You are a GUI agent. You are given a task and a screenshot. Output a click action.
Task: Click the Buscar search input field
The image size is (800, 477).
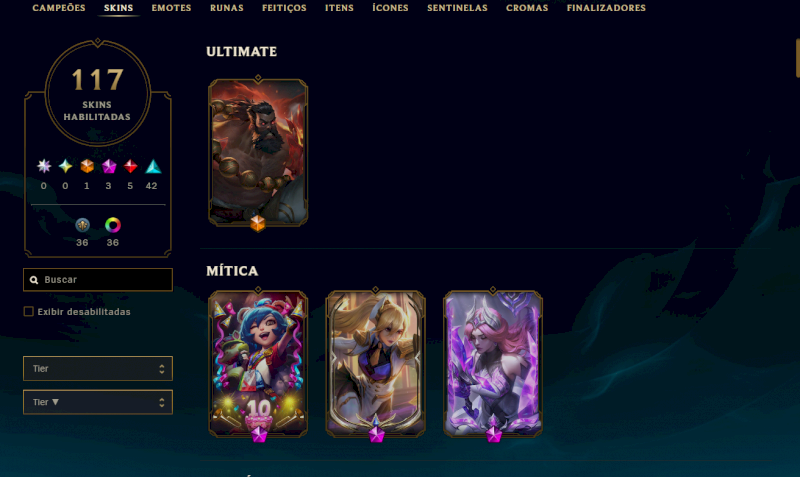click(98, 280)
